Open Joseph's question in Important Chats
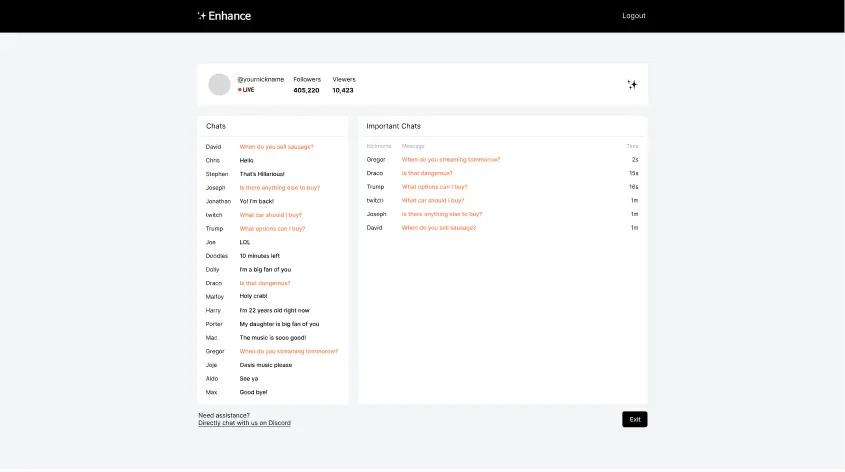 pos(442,214)
